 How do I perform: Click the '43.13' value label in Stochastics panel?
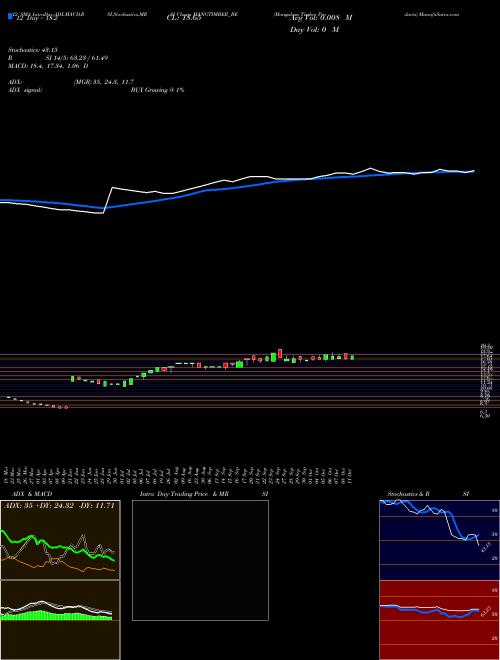point(486,547)
